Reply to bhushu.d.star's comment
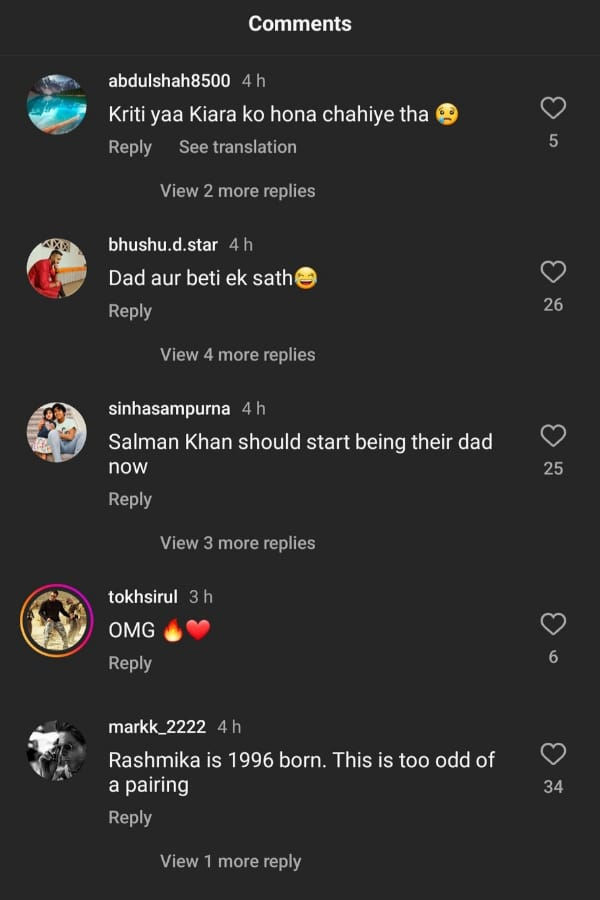Screen dimensions: 600x900 click(x=130, y=310)
